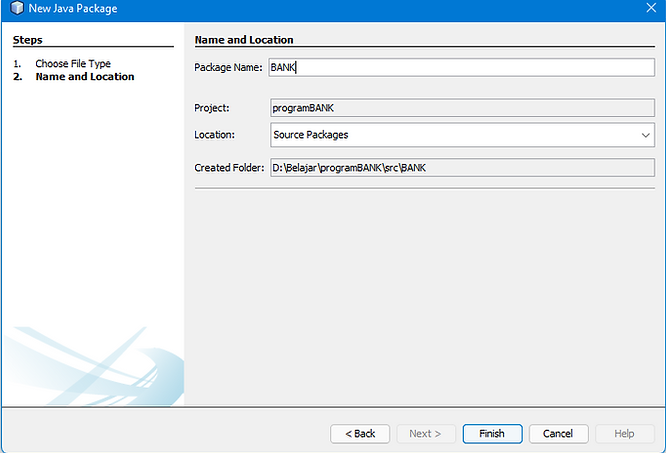The width and height of the screenshot is (666, 453).
Task: Click the Name and Location panel heading
Action: click(244, 40)
